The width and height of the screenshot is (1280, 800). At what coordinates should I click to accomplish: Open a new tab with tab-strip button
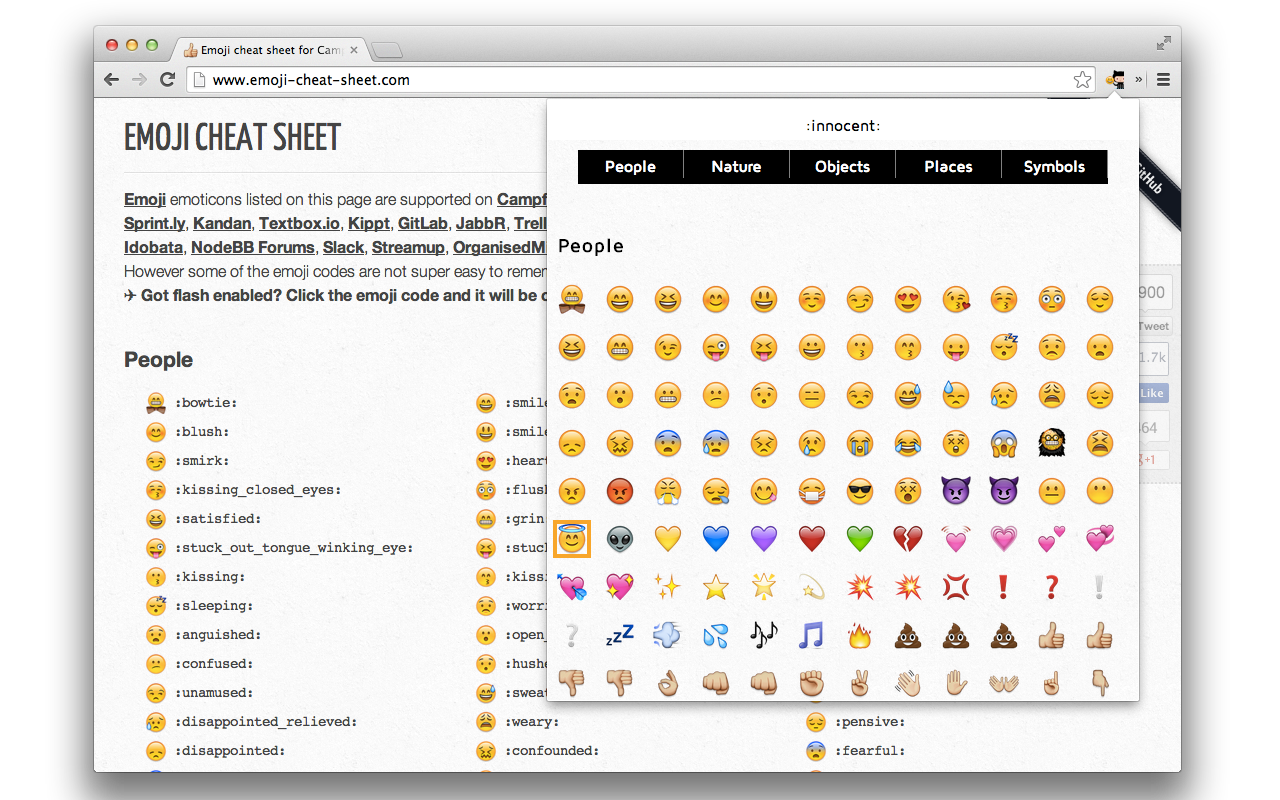(387, 50)
